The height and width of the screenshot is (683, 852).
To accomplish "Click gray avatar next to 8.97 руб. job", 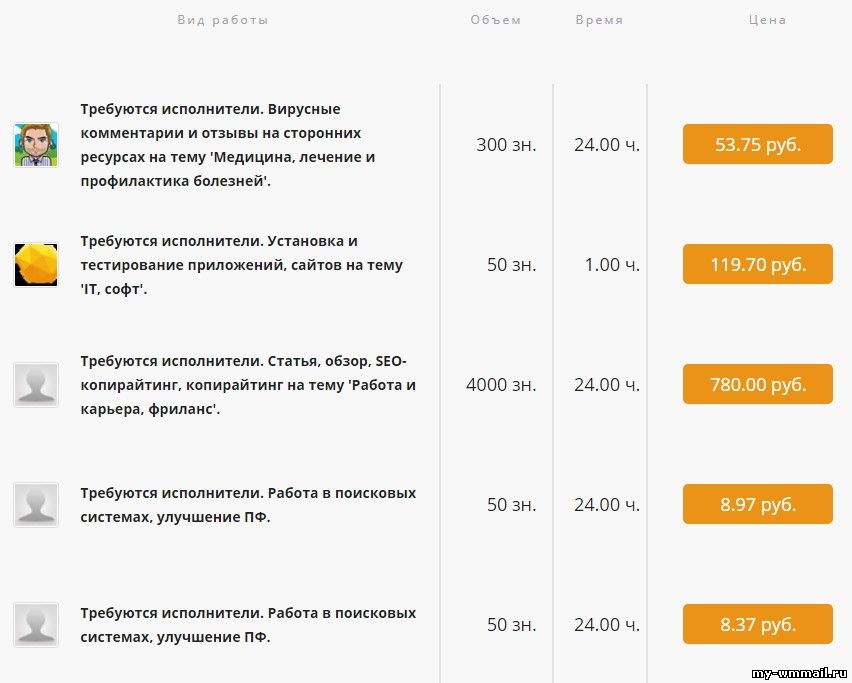I will [x=36, y=505].
